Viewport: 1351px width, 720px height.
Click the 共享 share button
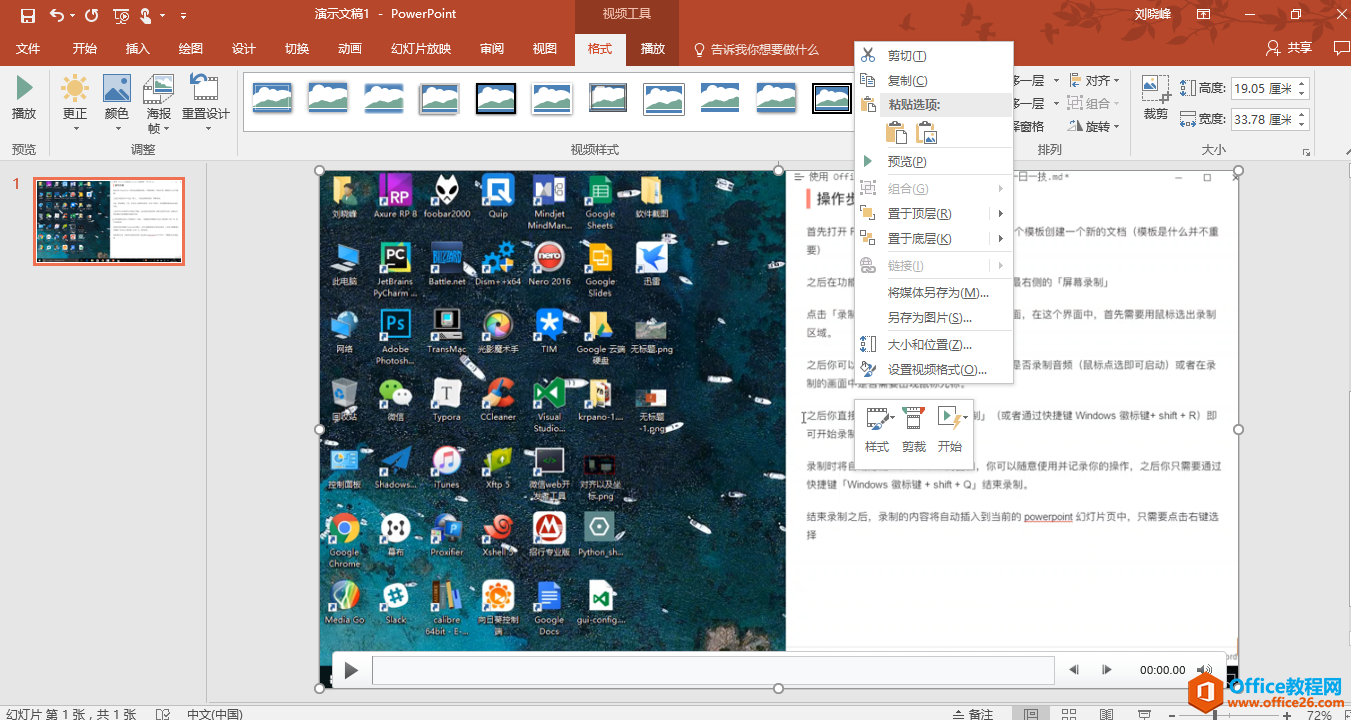pyautogui.click(x=1289, y=48)
